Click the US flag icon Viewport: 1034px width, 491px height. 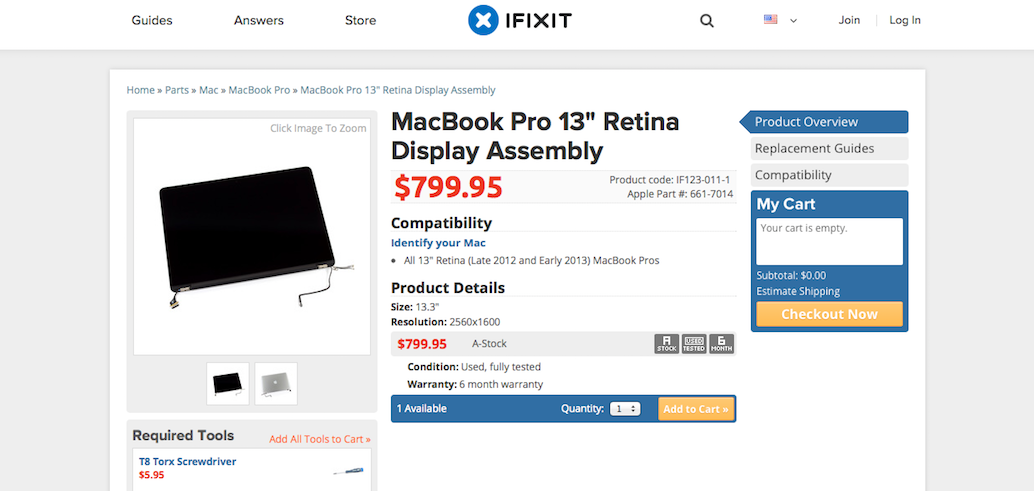click(x=771, y=20)
